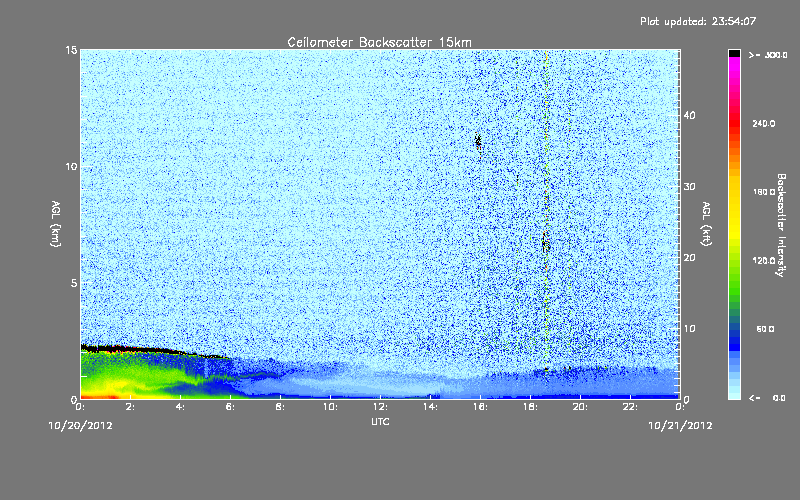Click the "8:" hour tick label

(x=281, y=407)
